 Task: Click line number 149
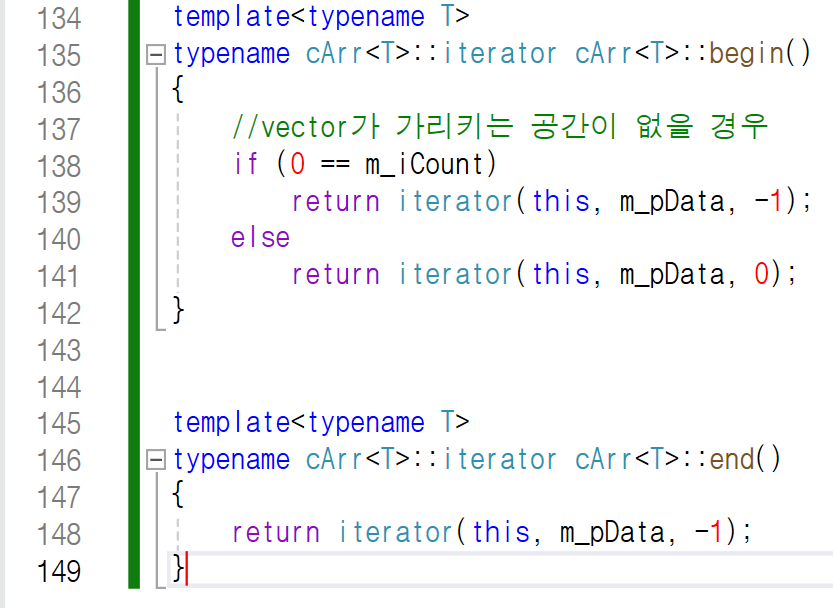(x=59, y=571)
